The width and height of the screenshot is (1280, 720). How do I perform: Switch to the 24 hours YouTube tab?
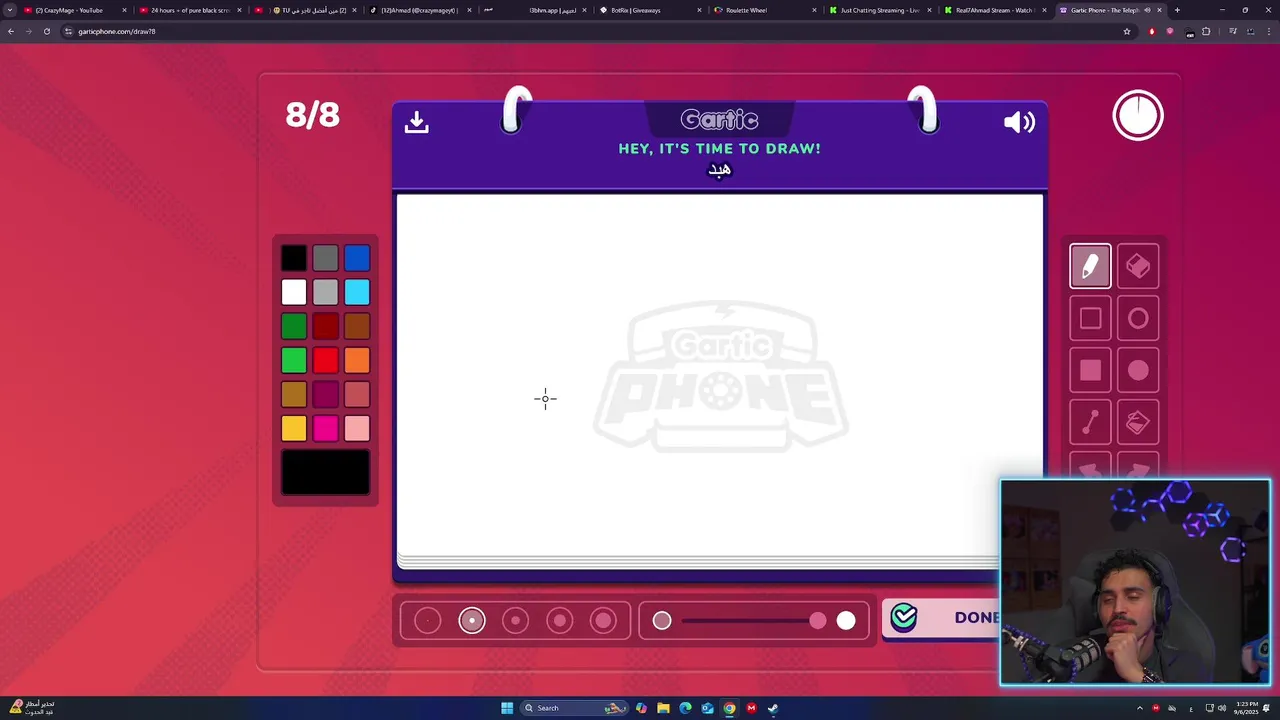point(190,10)
